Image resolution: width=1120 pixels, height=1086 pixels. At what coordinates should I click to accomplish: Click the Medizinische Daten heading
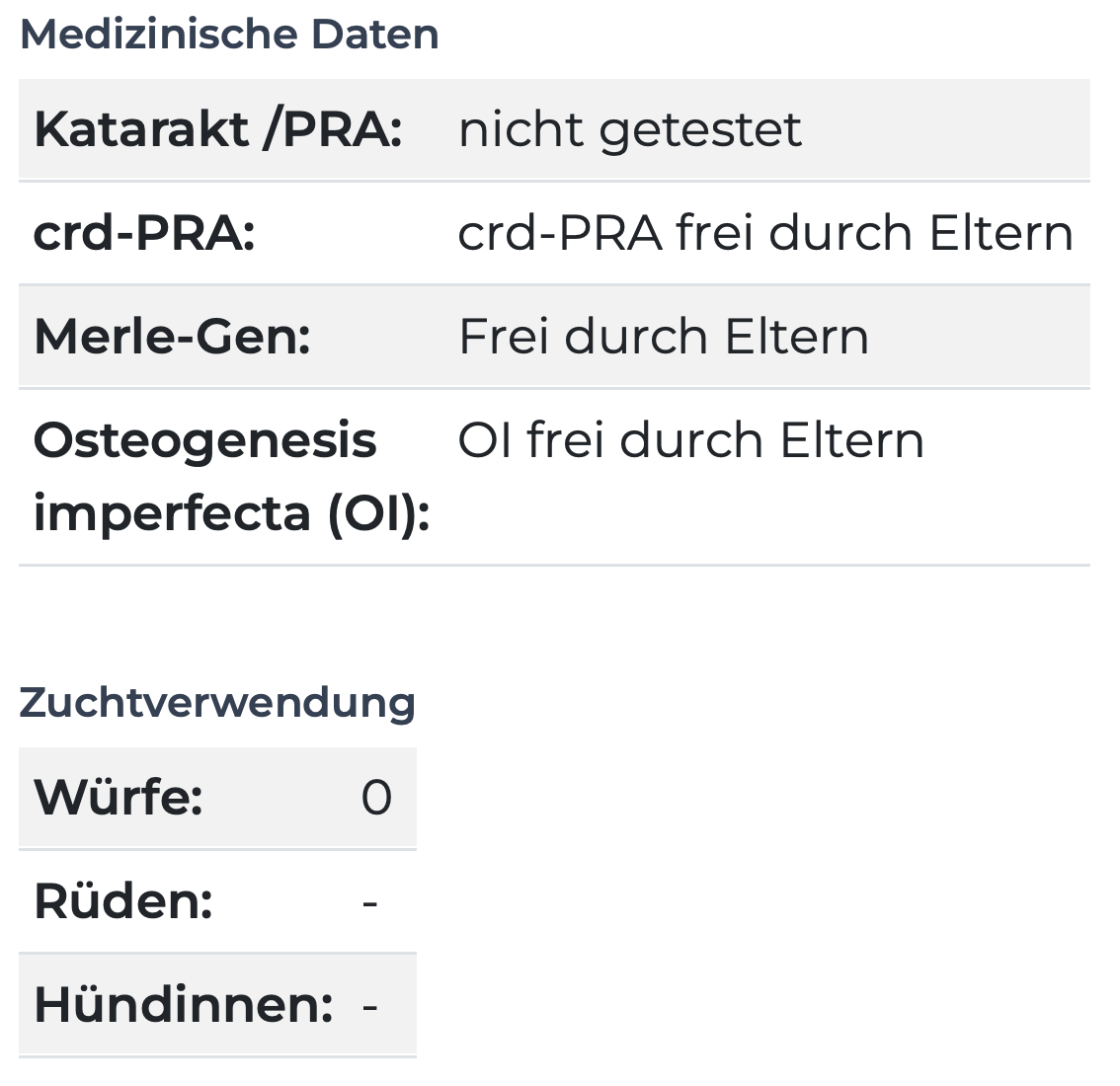pyautogui.click(x=229, y=35)
